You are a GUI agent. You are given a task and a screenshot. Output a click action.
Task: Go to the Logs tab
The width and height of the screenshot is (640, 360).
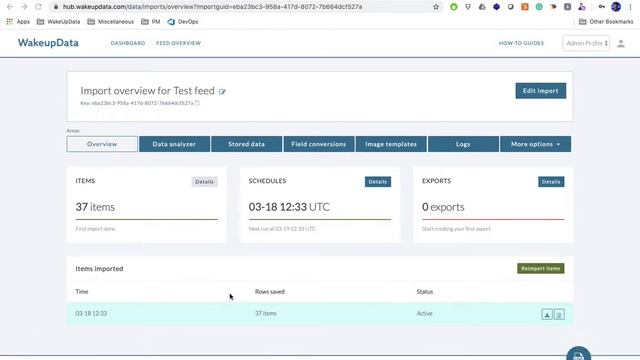[x=463, y=144]
